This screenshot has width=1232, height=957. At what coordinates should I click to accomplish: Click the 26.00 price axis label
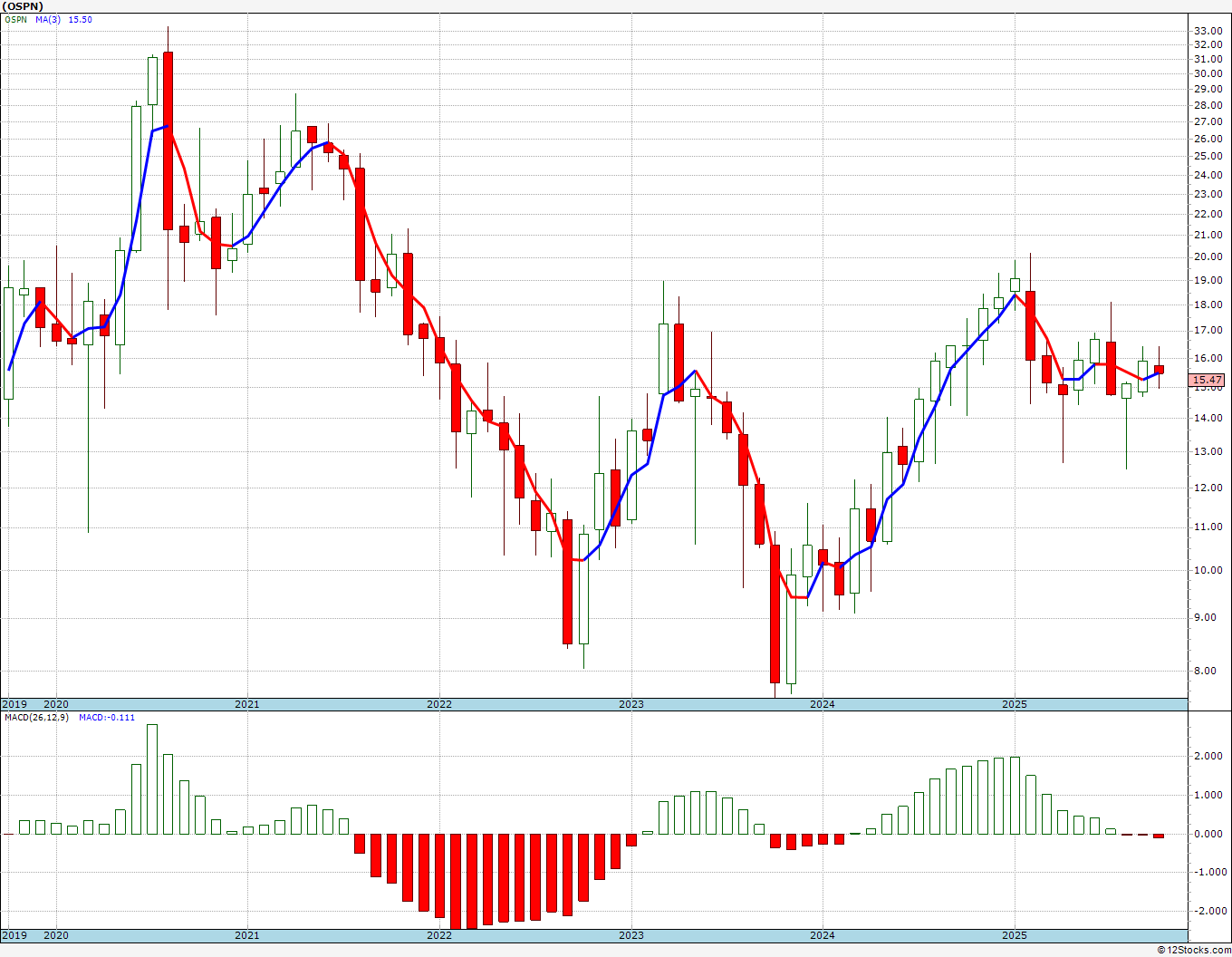pyautogui.click(x=1208, y=140)
